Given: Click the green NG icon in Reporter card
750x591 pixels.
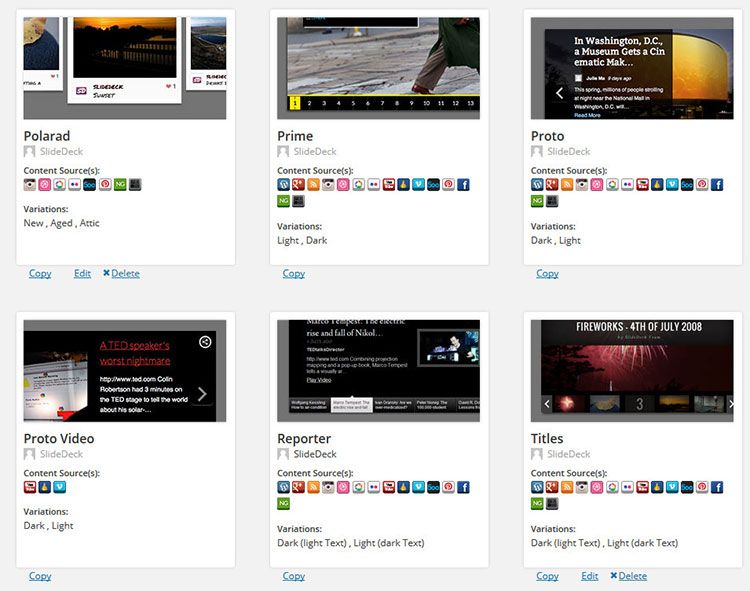Looking at the screenshot, I should coord(283,503).
